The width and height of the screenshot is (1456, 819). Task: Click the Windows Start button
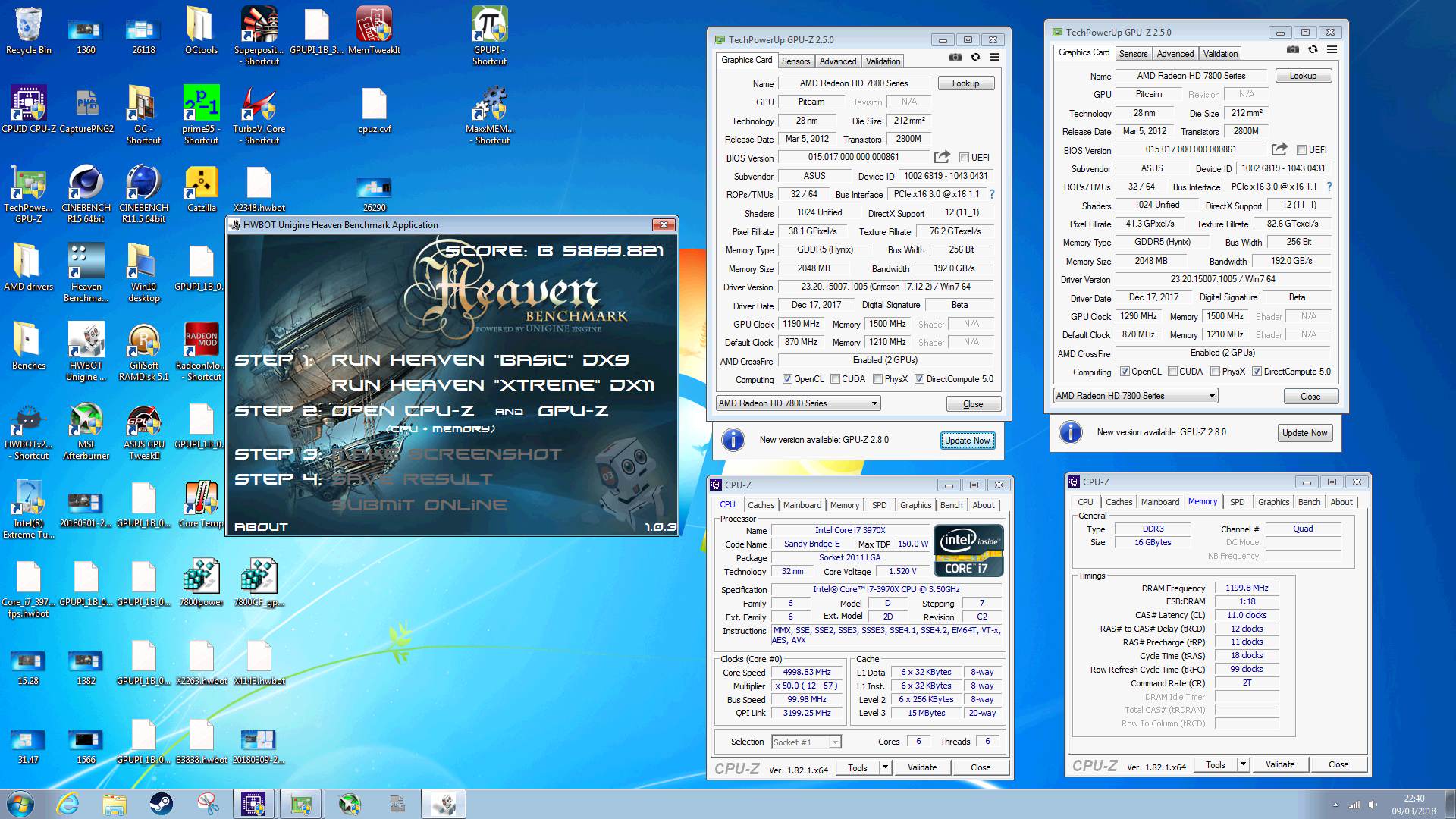tap(20, 804)
